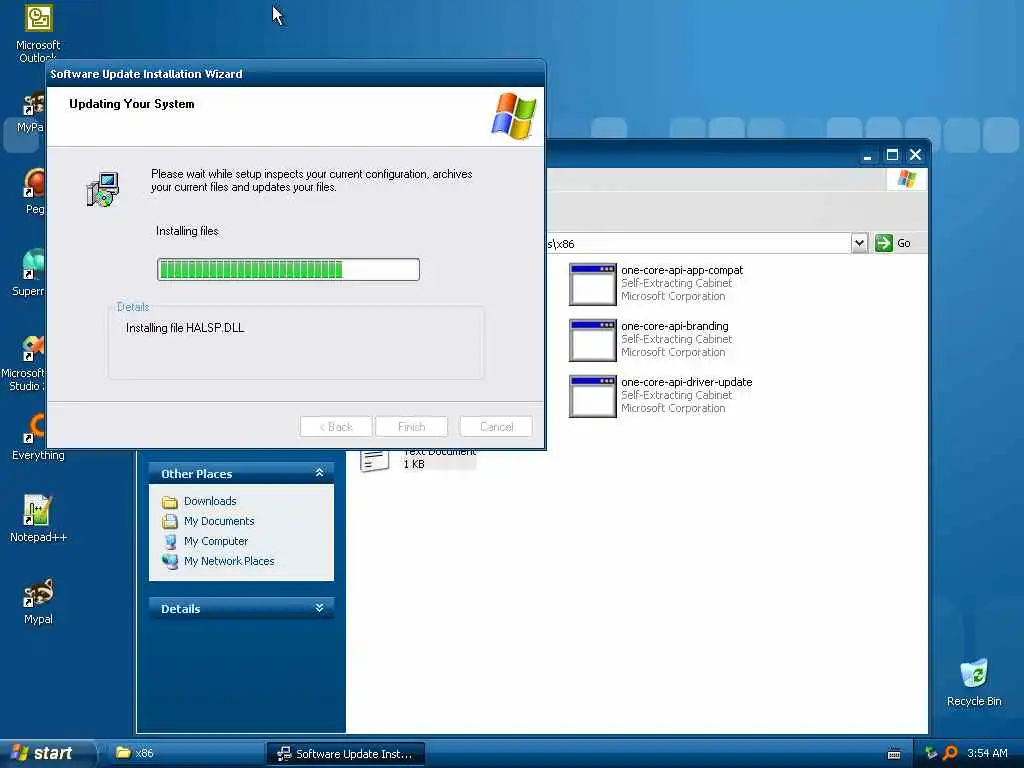Screen dimensions: 1024x768
Task: Switch to Software Update Inst... taskbar button
Action: [345, 754]
